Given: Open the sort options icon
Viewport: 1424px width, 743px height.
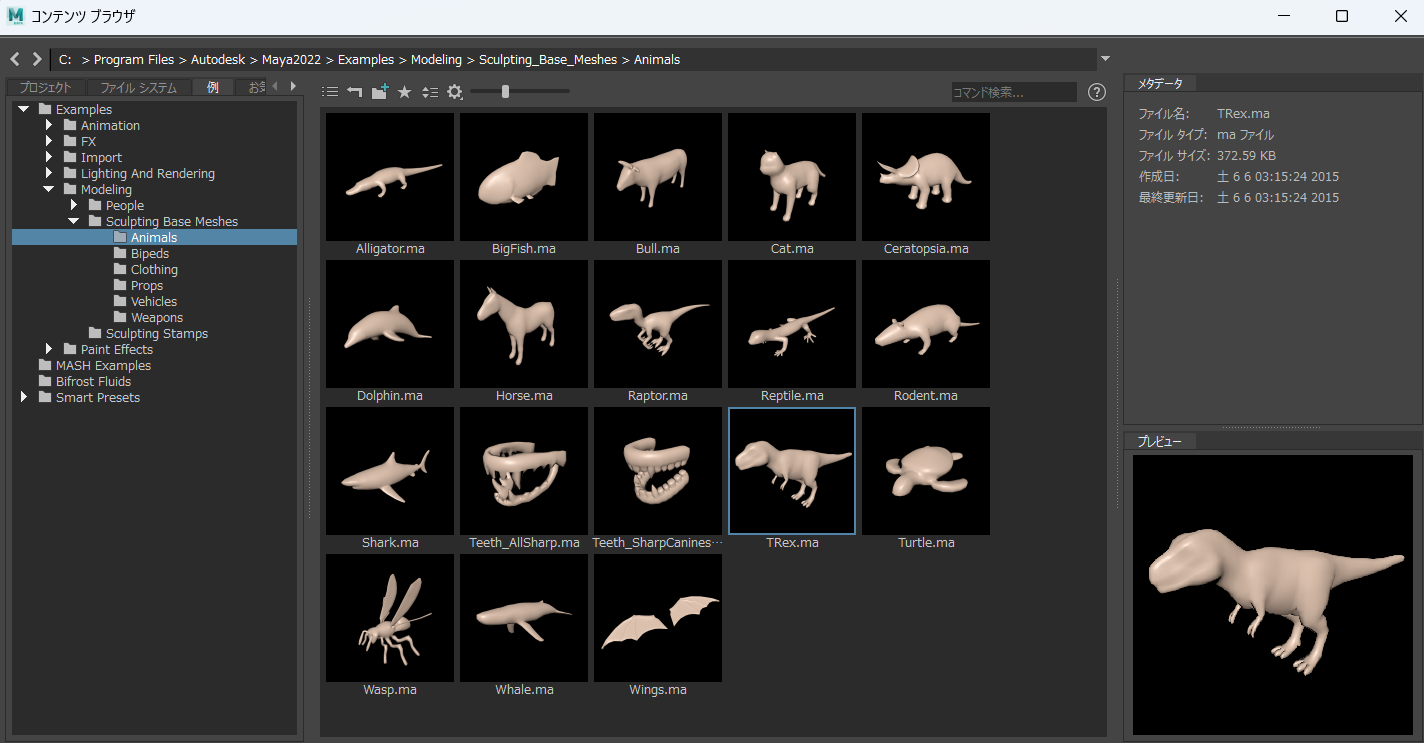Looking at the screenshot, I should (x=430, y=92).
